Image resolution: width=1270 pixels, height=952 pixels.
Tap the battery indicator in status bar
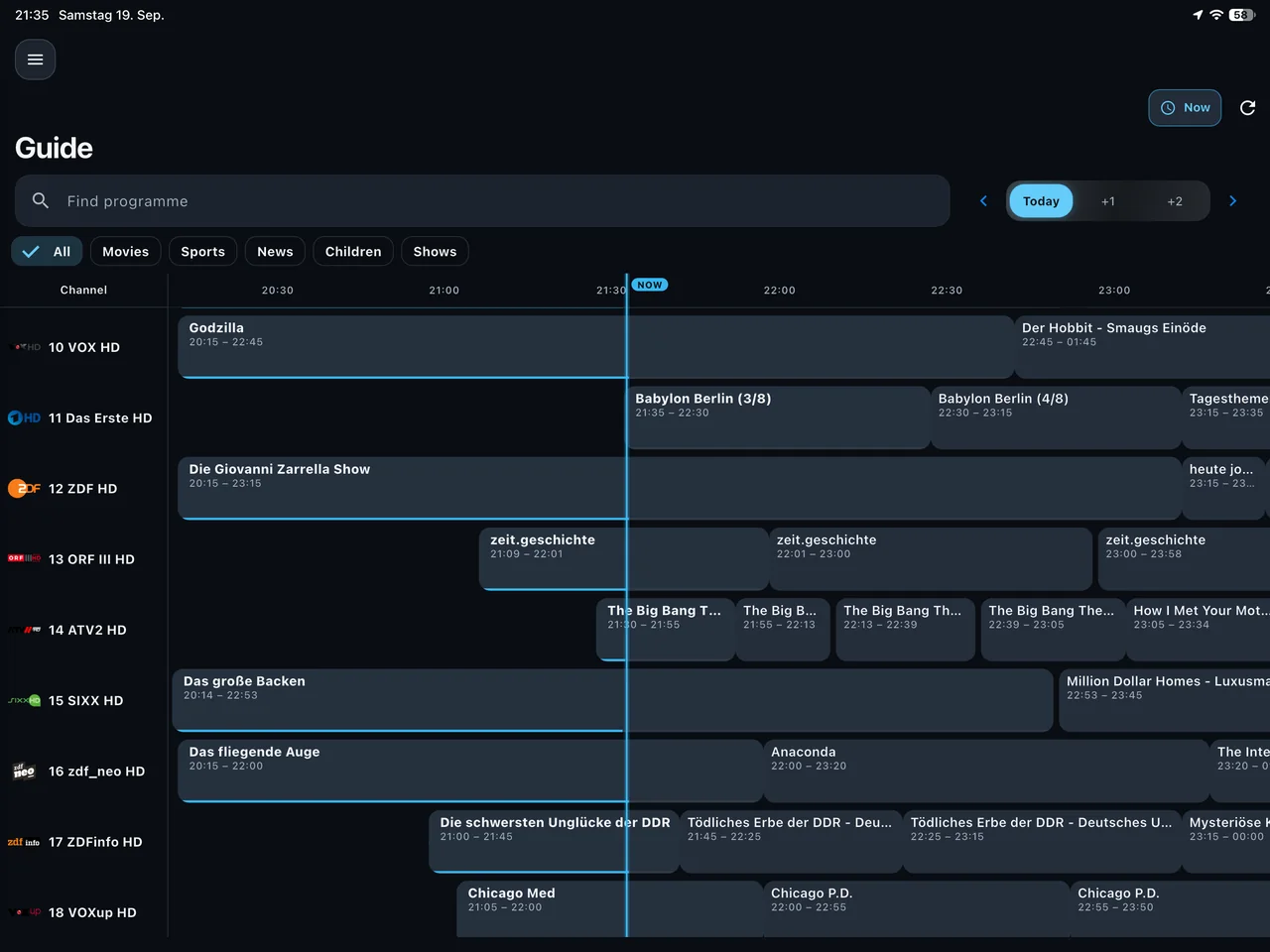click(x=1242, y=15)
